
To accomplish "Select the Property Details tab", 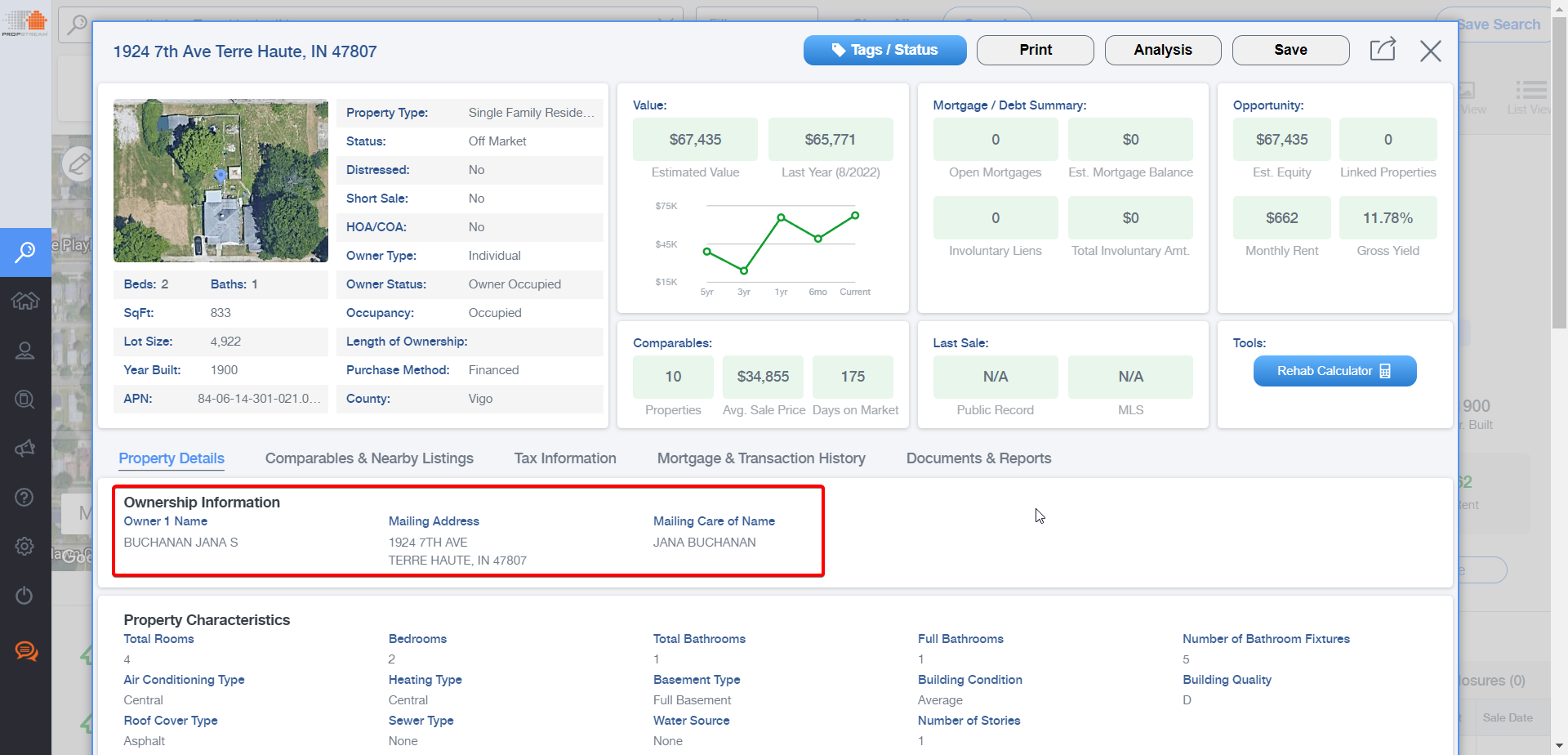I will coord(171,458).
